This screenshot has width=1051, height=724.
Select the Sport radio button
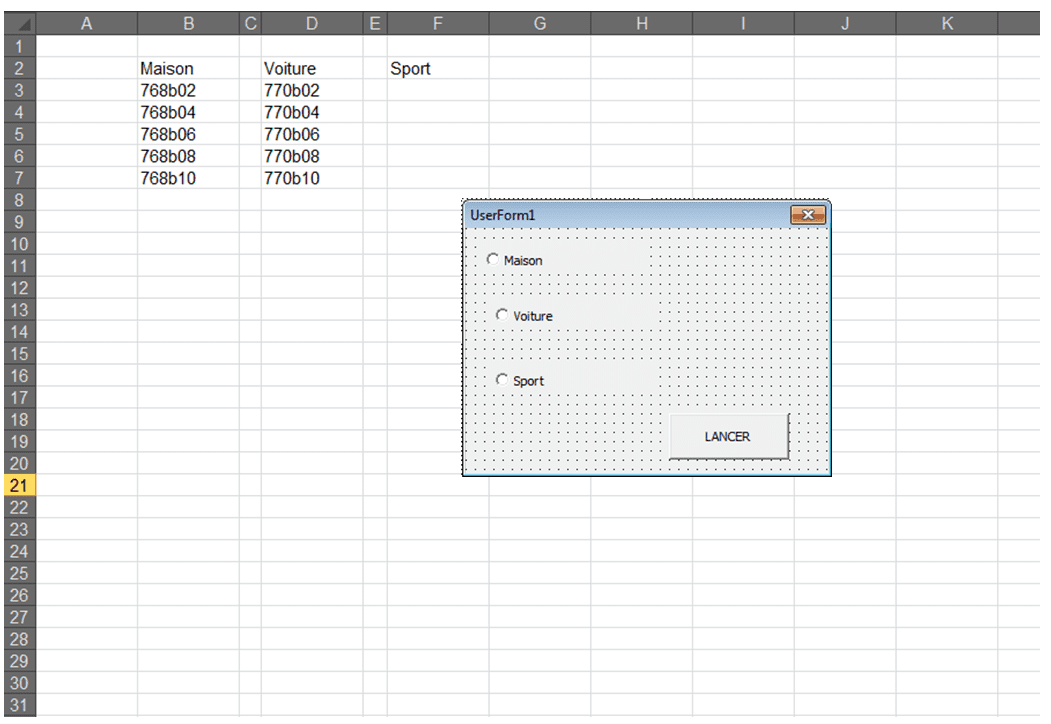pos(502,380)
